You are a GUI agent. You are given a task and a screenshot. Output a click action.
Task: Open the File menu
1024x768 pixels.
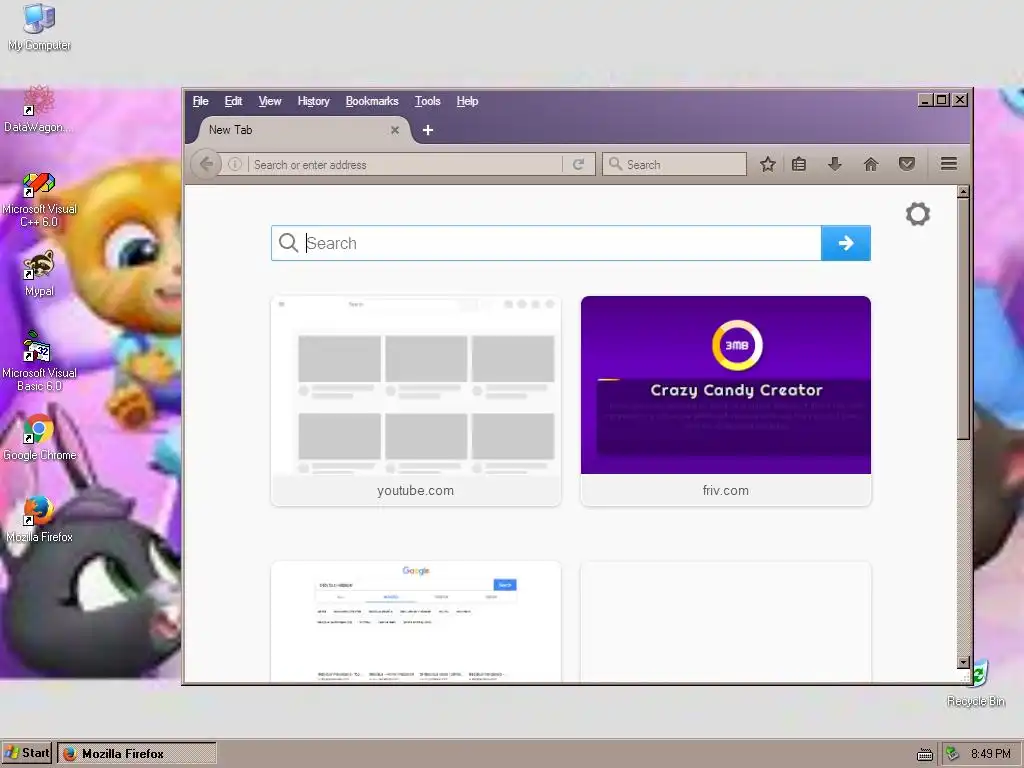coord(200,101)
